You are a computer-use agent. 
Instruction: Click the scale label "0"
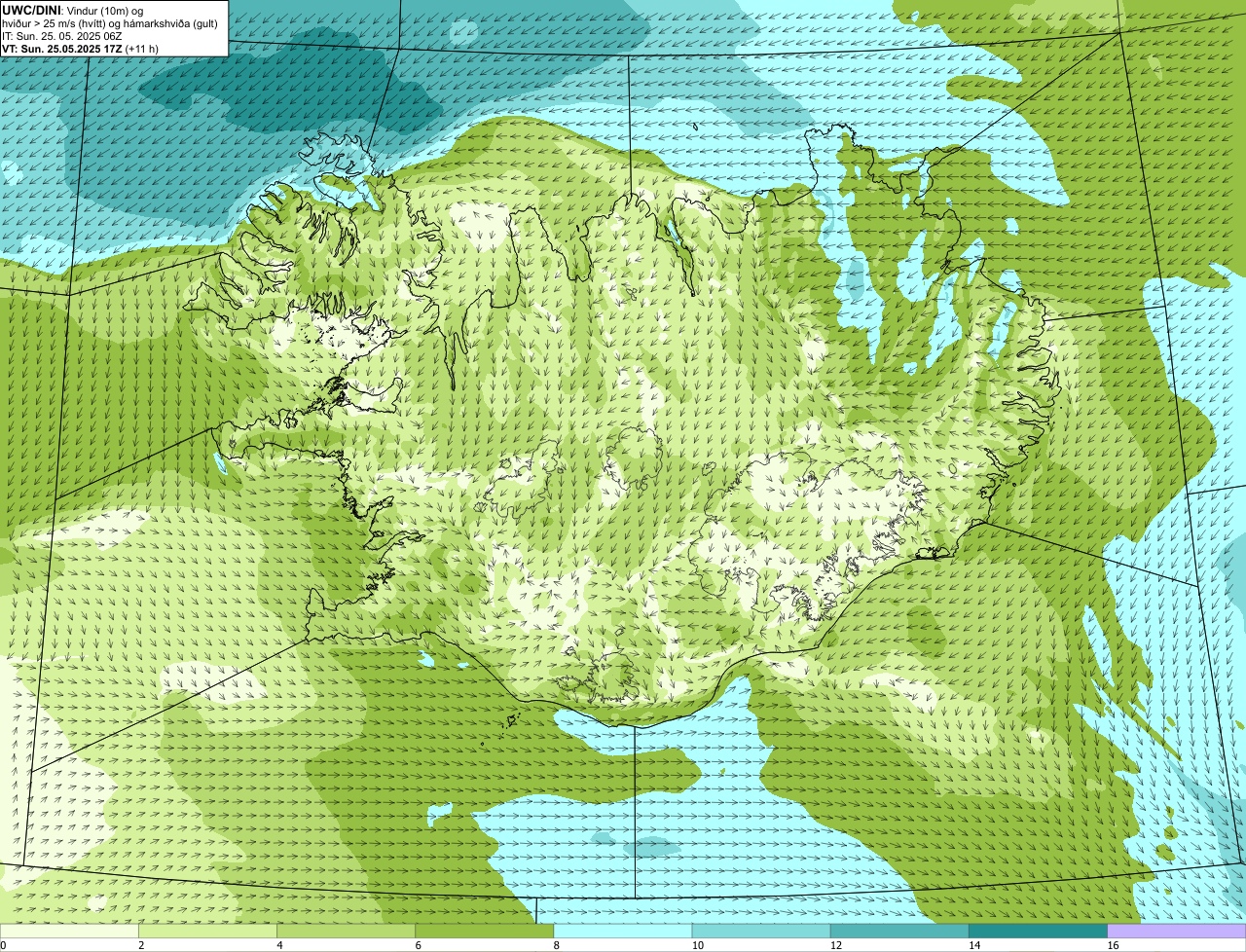click(4, 945)
